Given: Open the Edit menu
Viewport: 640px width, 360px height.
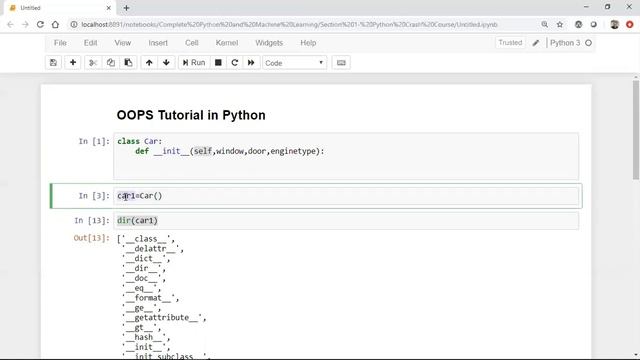Looking at the screenshot, I should click(91, 43).
